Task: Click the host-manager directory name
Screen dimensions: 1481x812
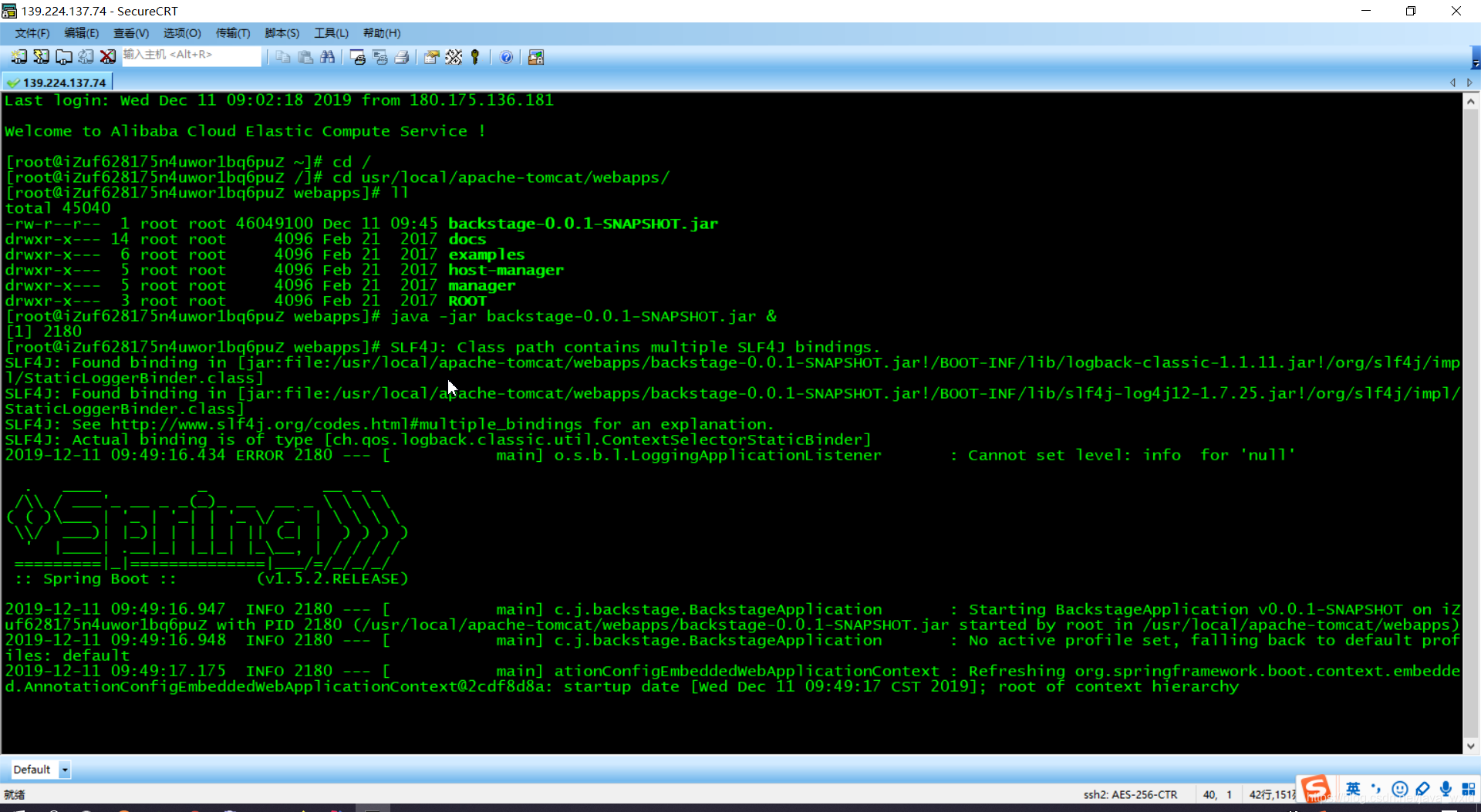Action: [506, 270]
